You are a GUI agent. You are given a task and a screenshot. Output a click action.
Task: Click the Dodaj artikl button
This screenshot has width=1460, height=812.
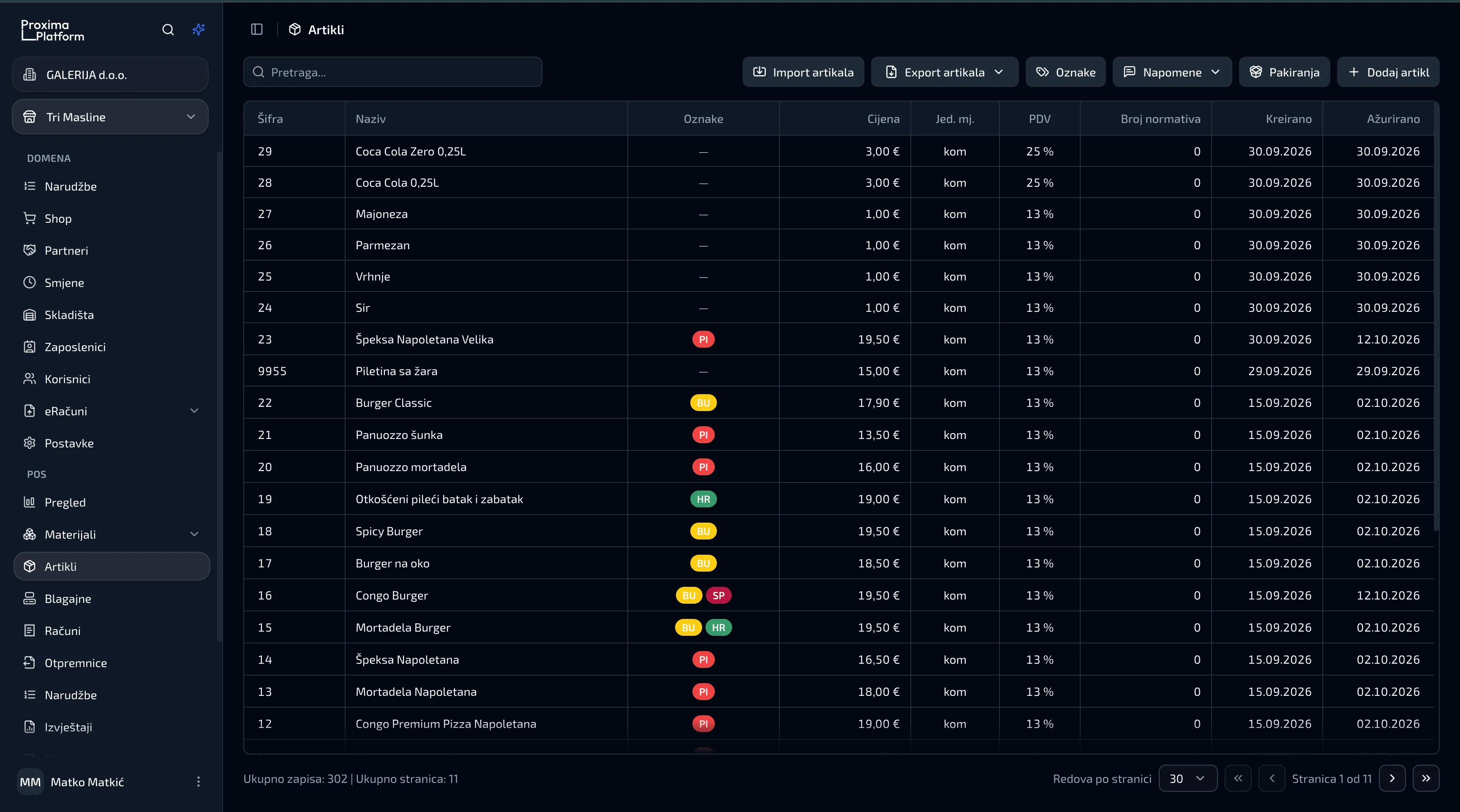pos(1388,72)
